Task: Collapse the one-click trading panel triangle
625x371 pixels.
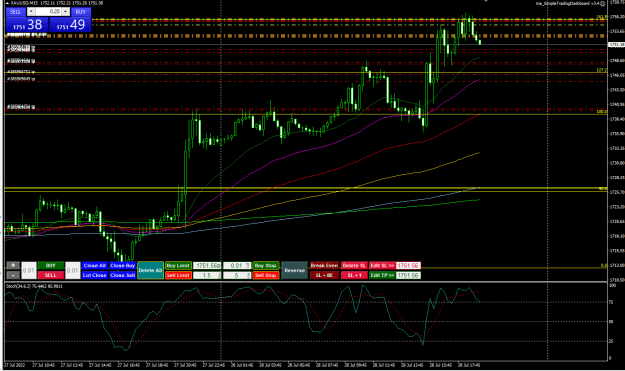Action: [x=8, y=3]
